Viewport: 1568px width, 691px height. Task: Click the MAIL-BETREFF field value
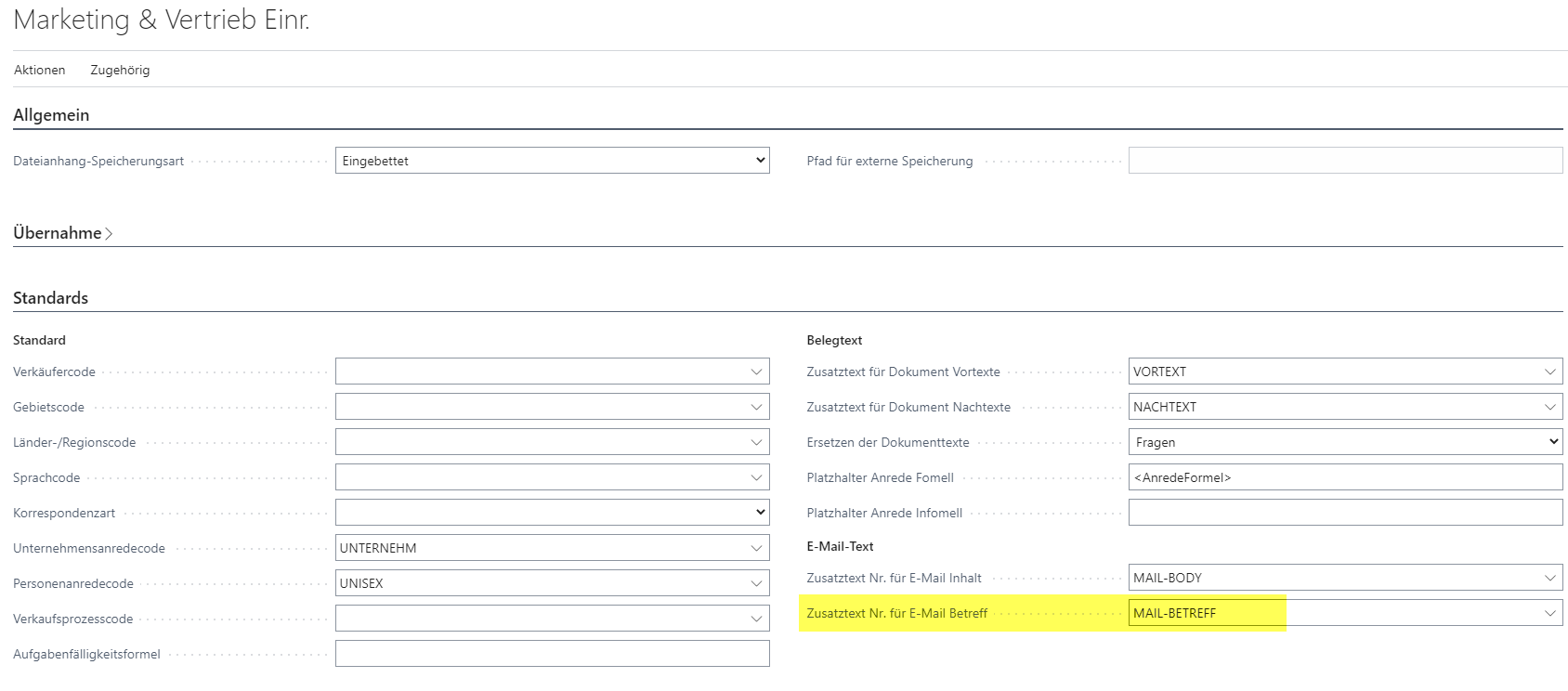pos(1174,613)
